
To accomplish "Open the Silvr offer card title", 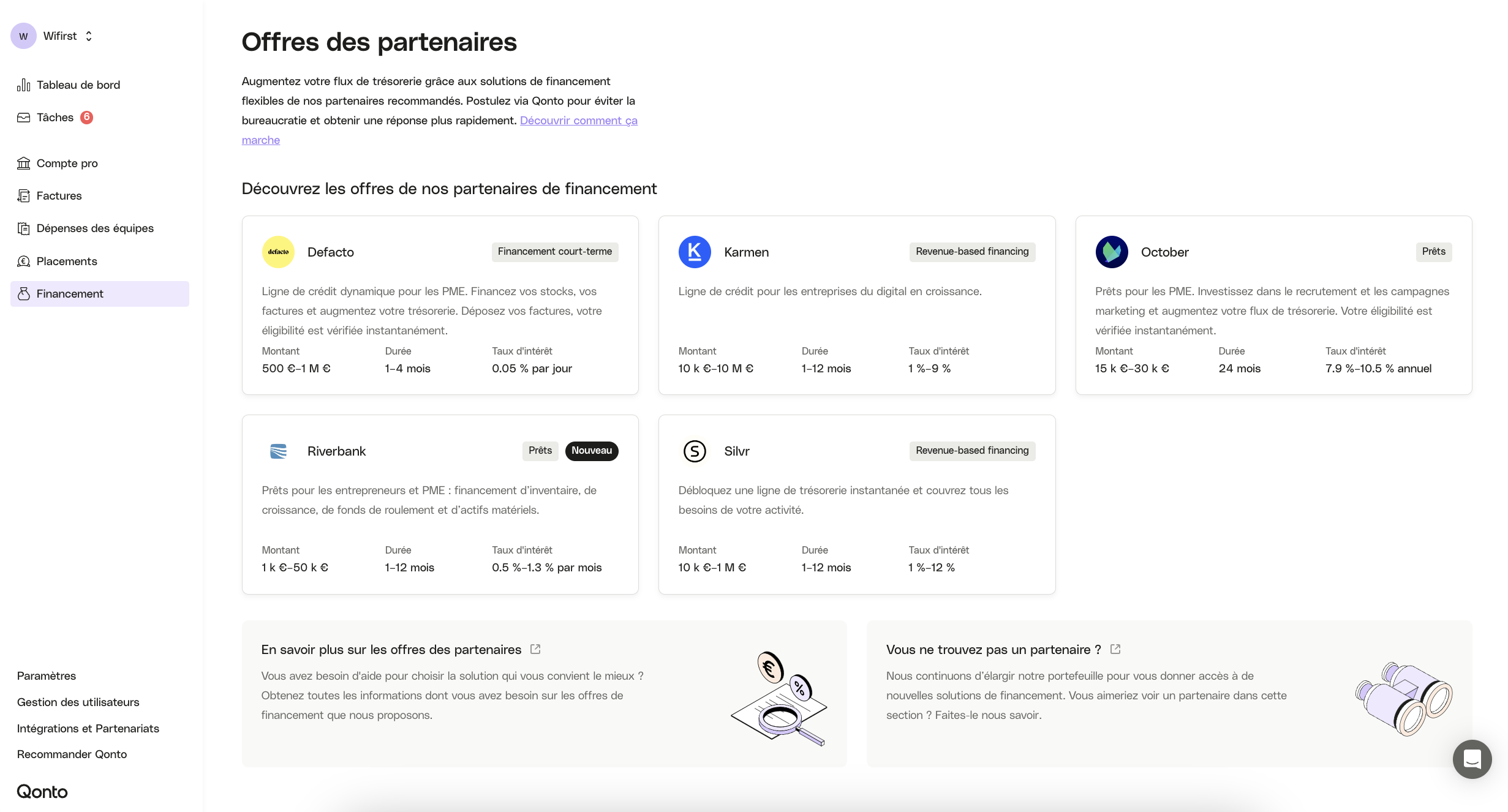I will point(737,451).
